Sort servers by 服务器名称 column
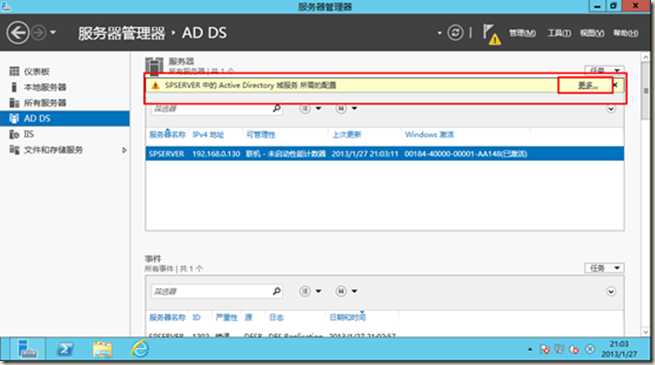 [x=167, y=134]
